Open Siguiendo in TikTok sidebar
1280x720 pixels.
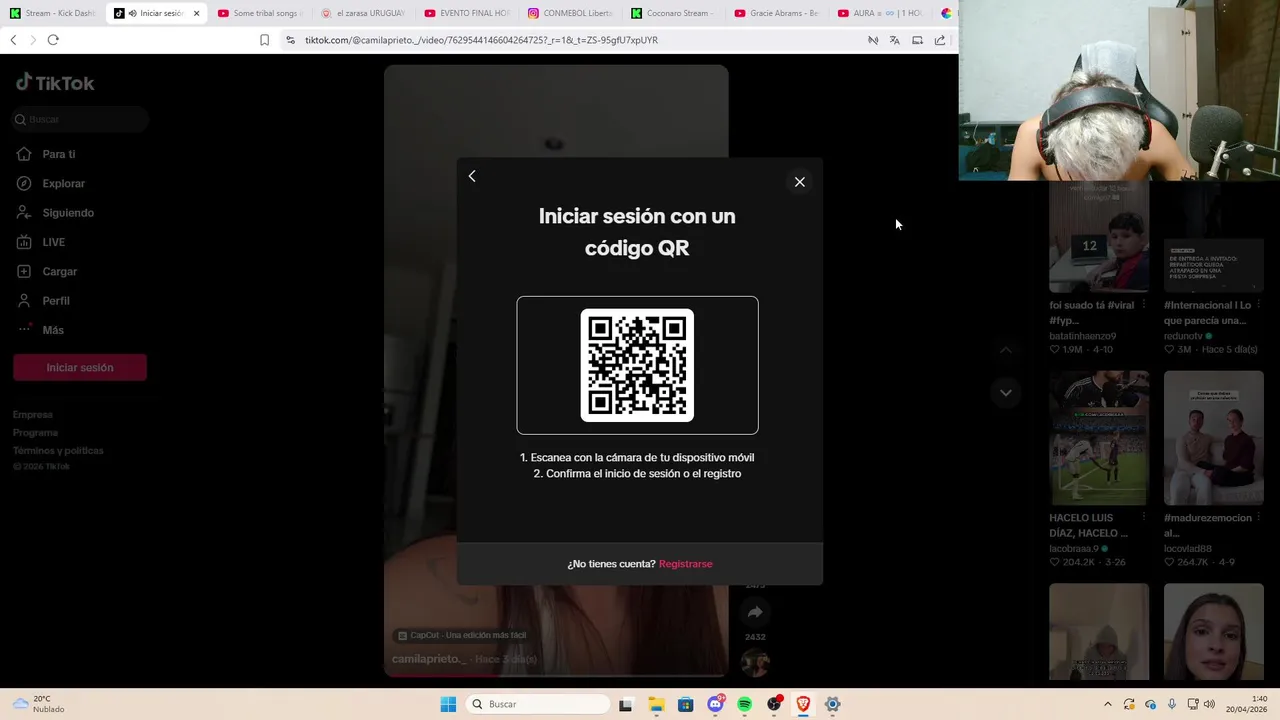(x=67, y=213)
